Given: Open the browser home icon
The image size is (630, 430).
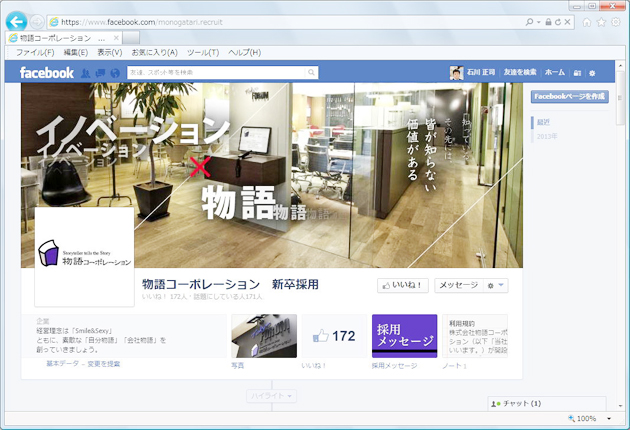Looking at the screenshot, I should click(x=587, y=22).
